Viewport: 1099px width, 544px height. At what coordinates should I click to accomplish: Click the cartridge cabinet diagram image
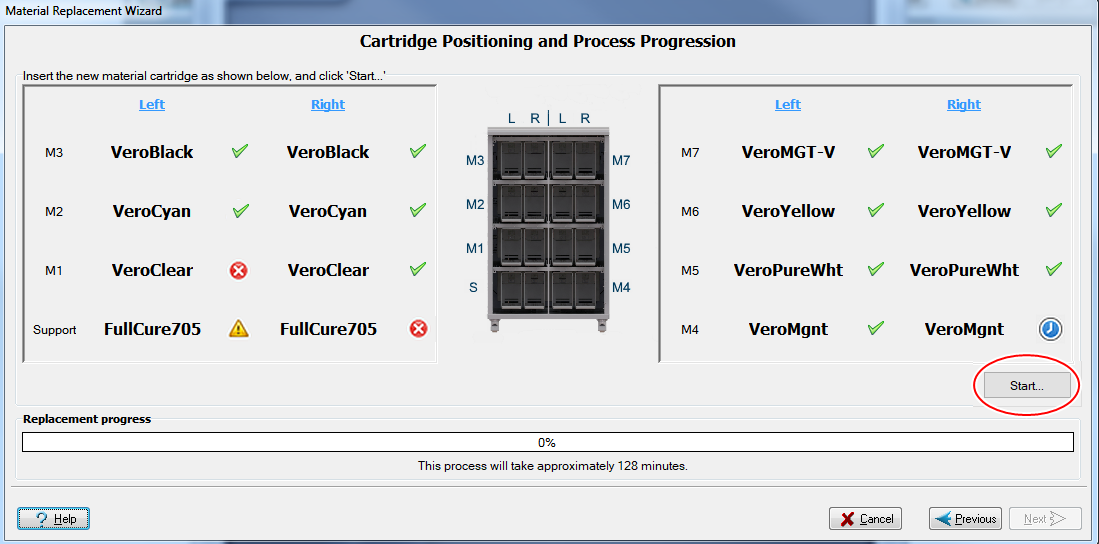click(547, 226)
